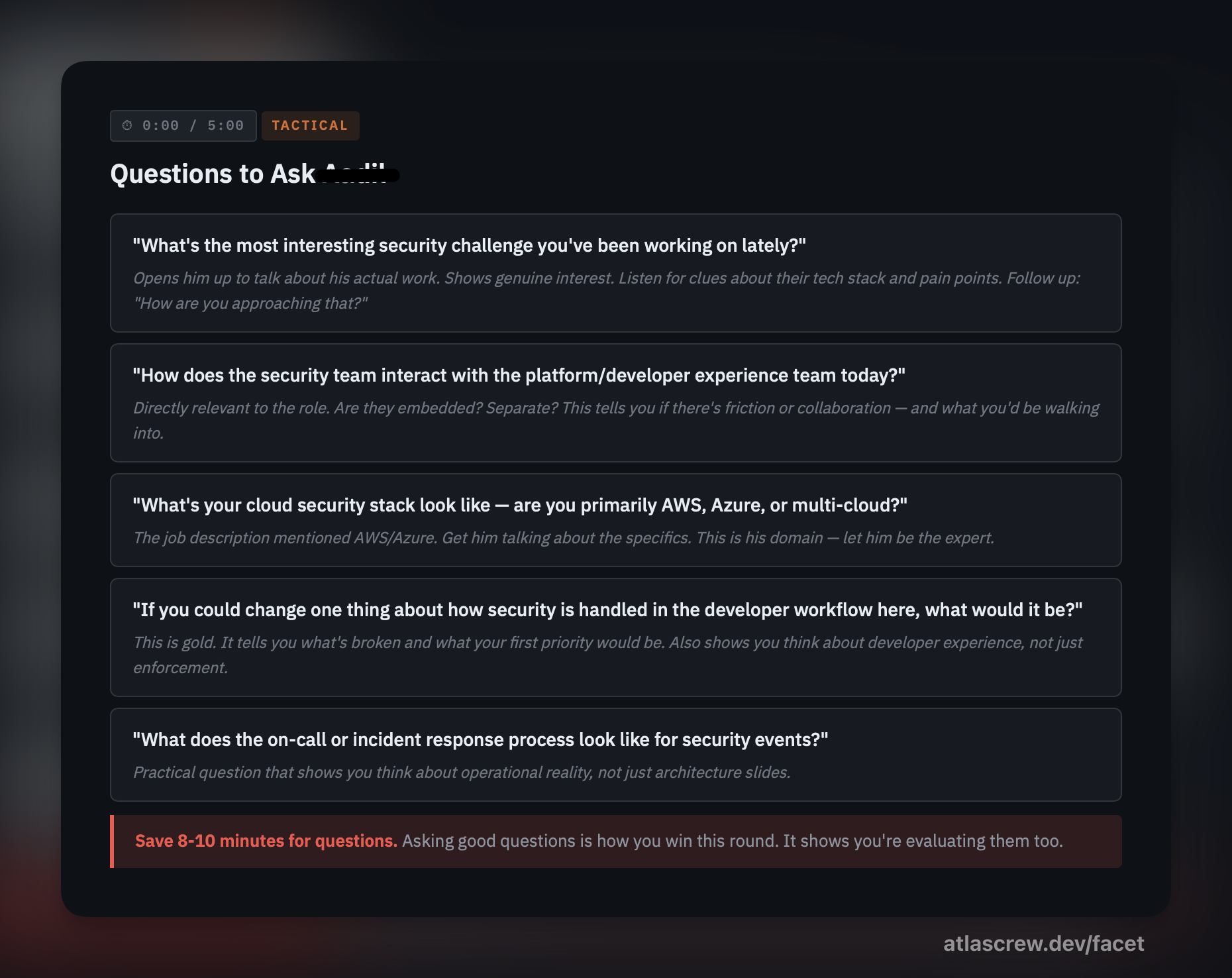Select the on-call incident response question
The image size is (1232, 978).
pyautogui.click(x=480, y=739)
